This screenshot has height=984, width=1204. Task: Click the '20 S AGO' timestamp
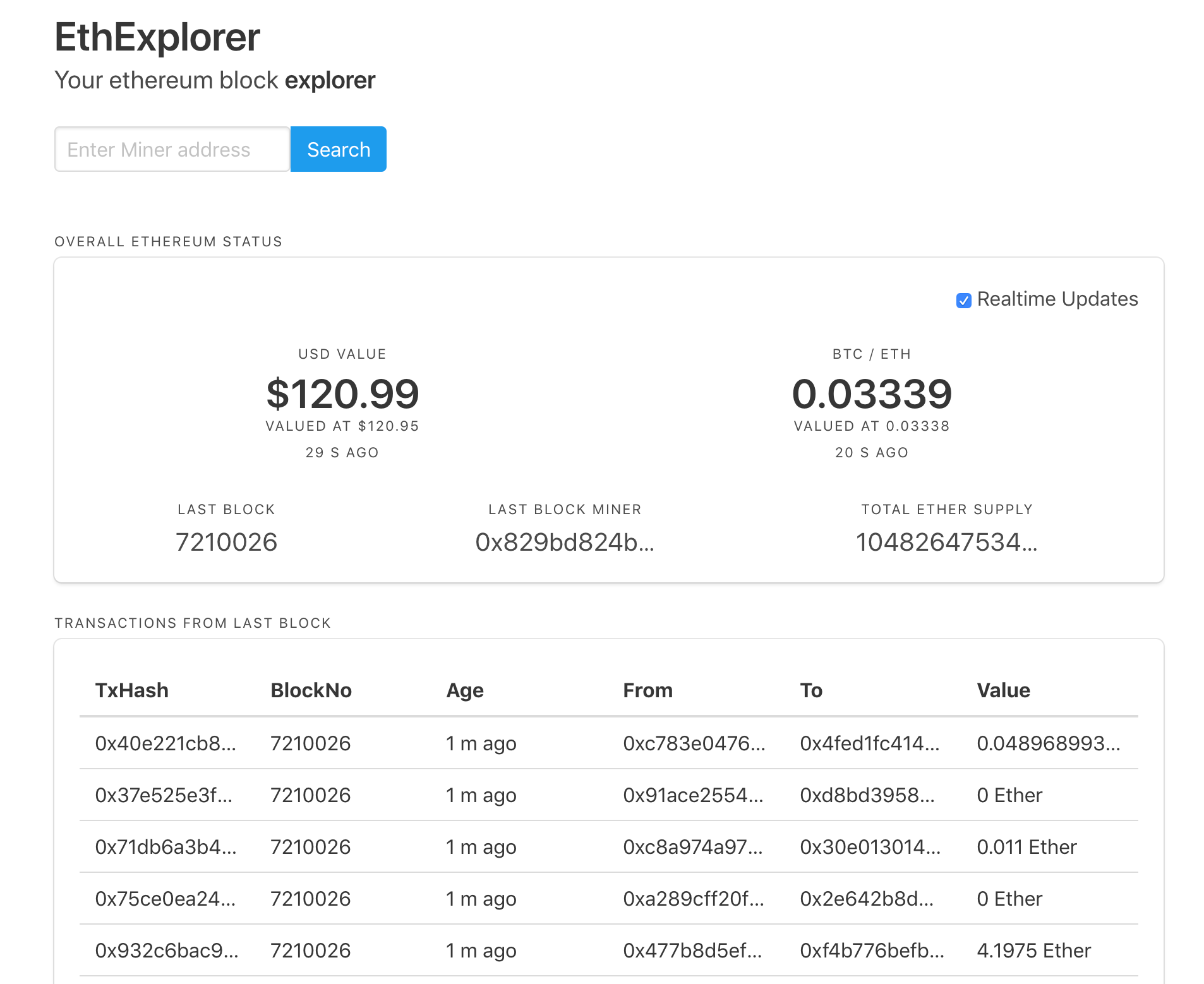click(872, 453)
